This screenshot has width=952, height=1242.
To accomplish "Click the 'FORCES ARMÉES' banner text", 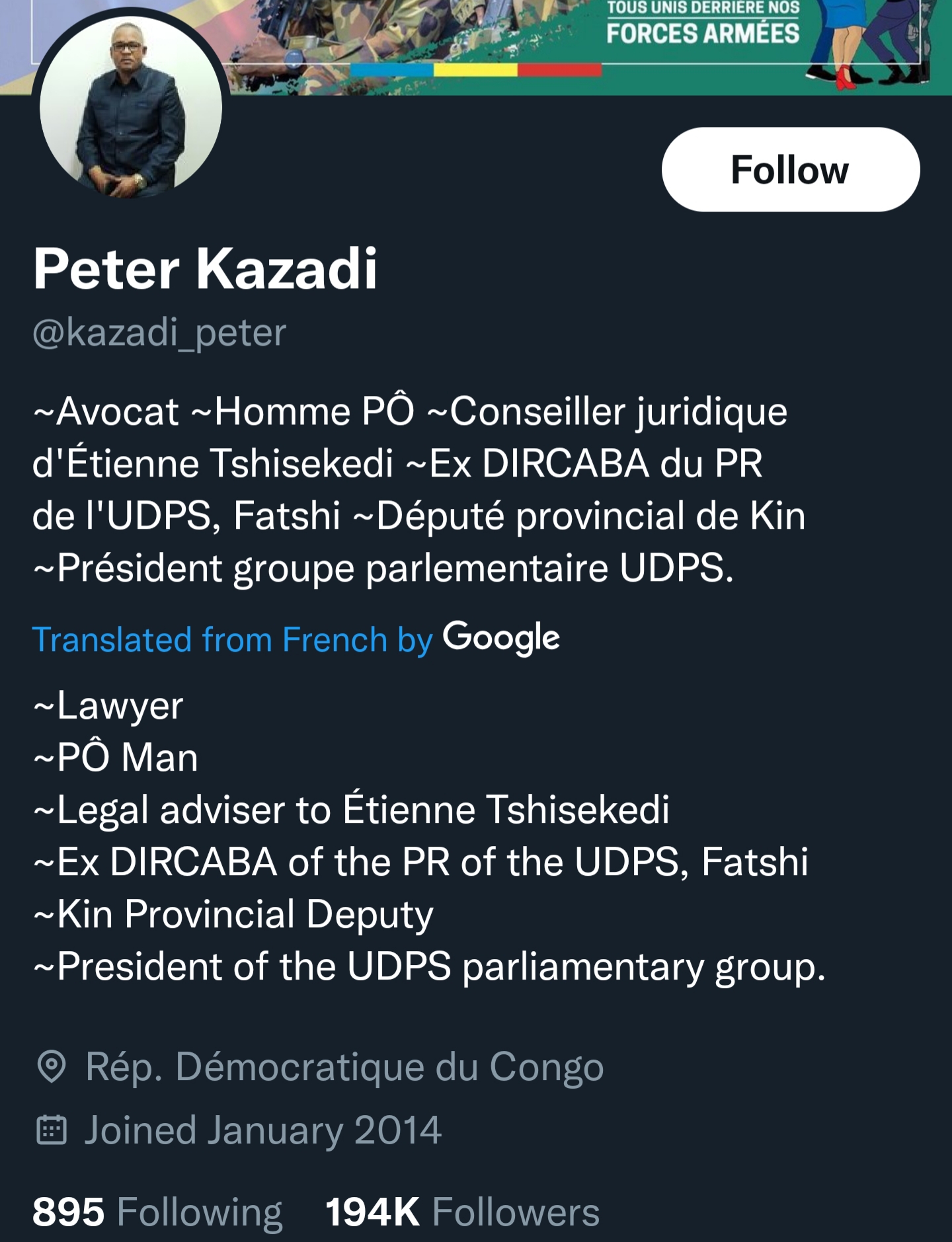I will click(703, 32).
